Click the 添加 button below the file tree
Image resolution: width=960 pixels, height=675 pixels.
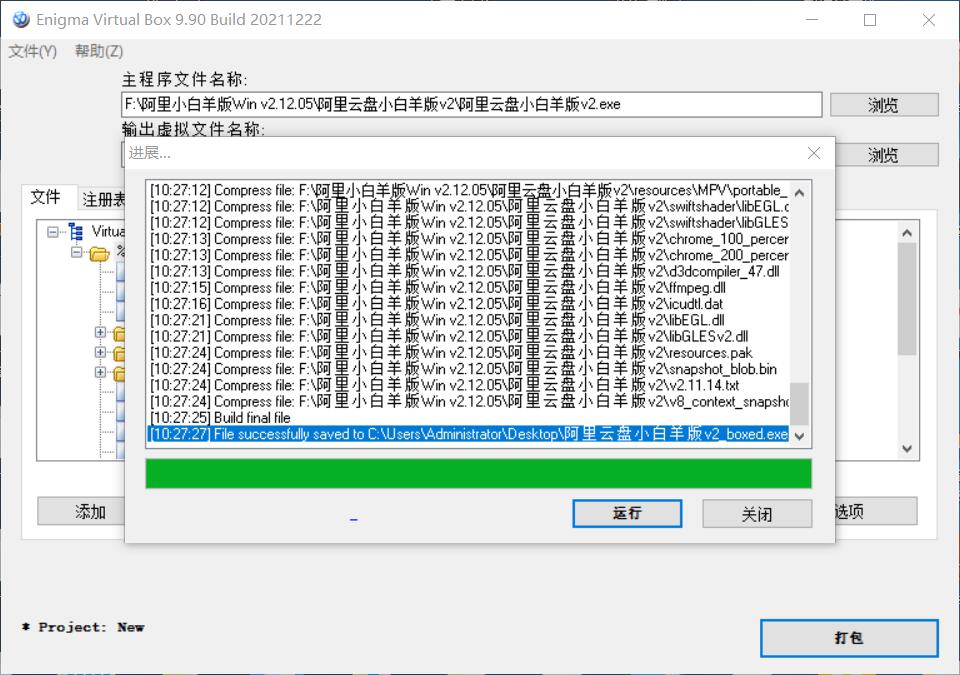pyautogui.click(x=89, y=511)
